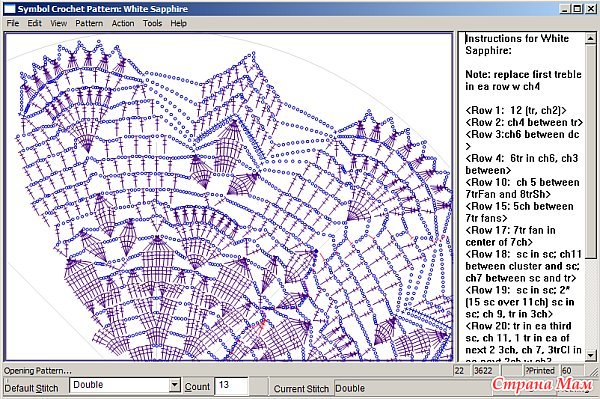600x399 pixels.
Task: Click the instructions panel scroll down arrow
Action: point(590,355)
